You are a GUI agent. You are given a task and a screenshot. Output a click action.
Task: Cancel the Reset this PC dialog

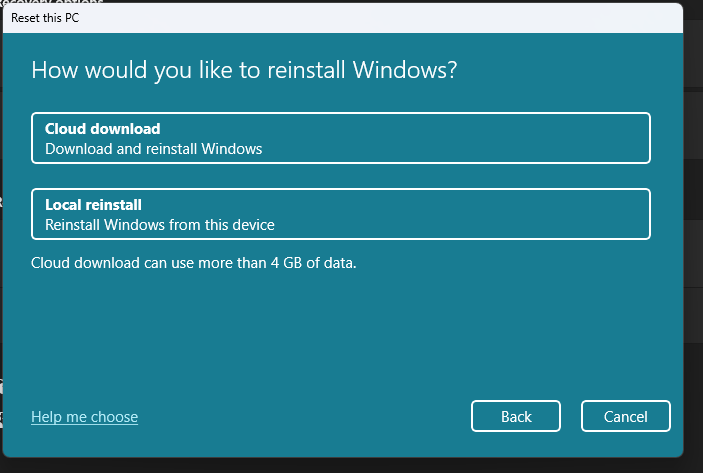[x=625, y=416]
